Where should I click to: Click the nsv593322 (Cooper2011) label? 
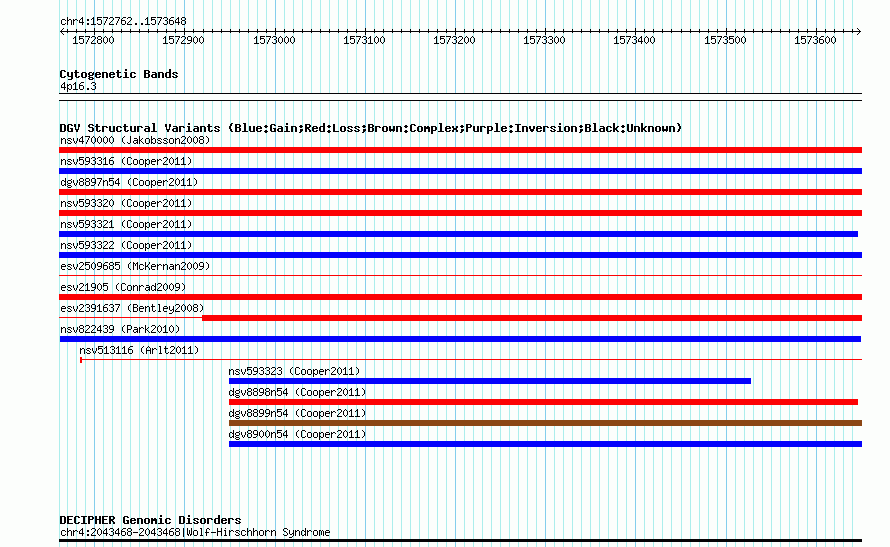point(126,245)
